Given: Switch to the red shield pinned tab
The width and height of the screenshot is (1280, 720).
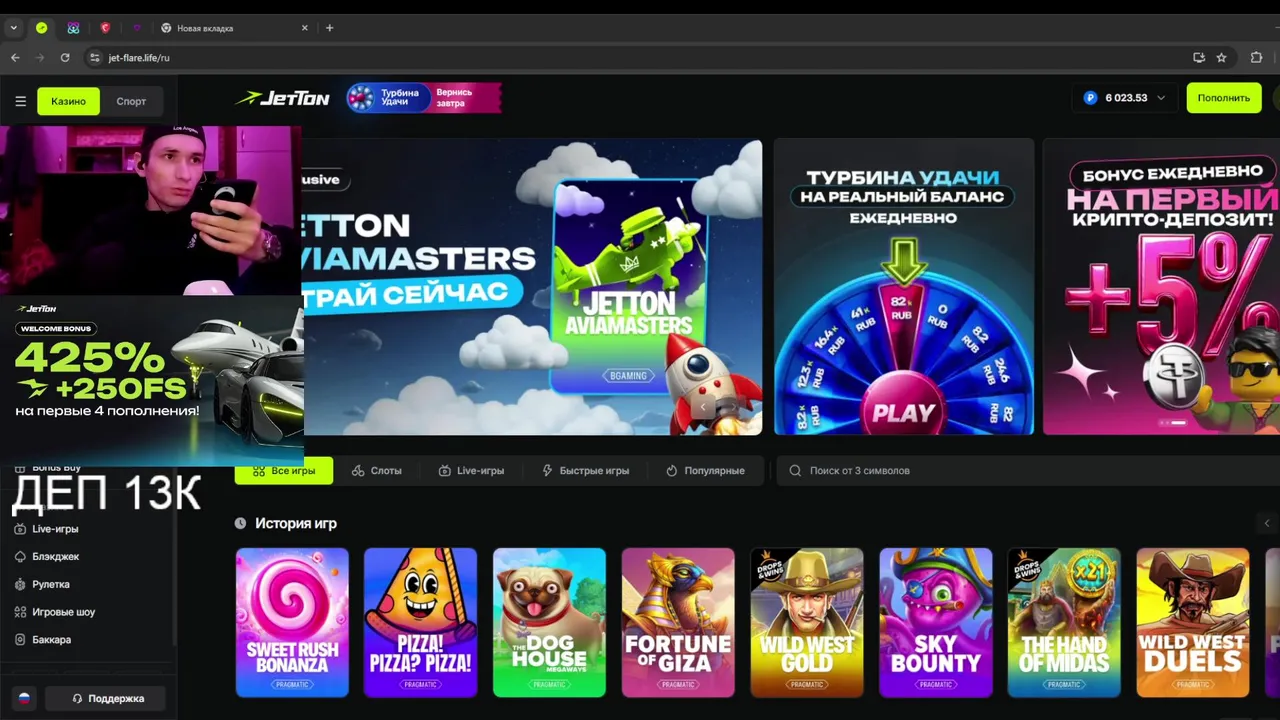Looking at the screenshot, I should pyautogui.click(x=105, y=28).
